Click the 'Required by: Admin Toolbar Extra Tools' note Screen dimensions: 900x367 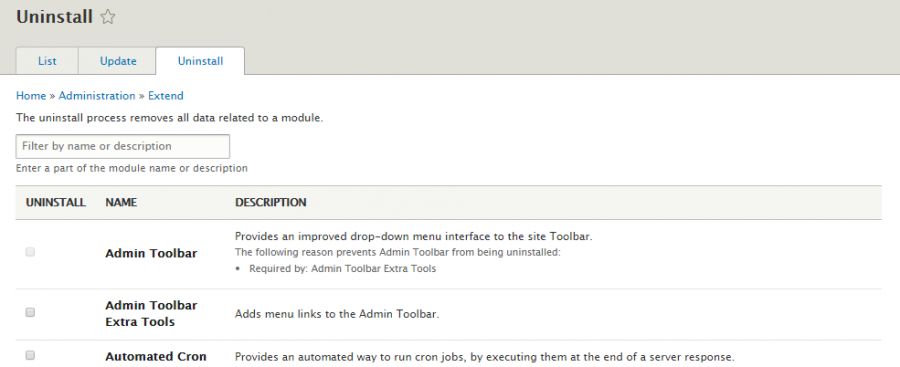pyautogui.click(x=343, y=269)
